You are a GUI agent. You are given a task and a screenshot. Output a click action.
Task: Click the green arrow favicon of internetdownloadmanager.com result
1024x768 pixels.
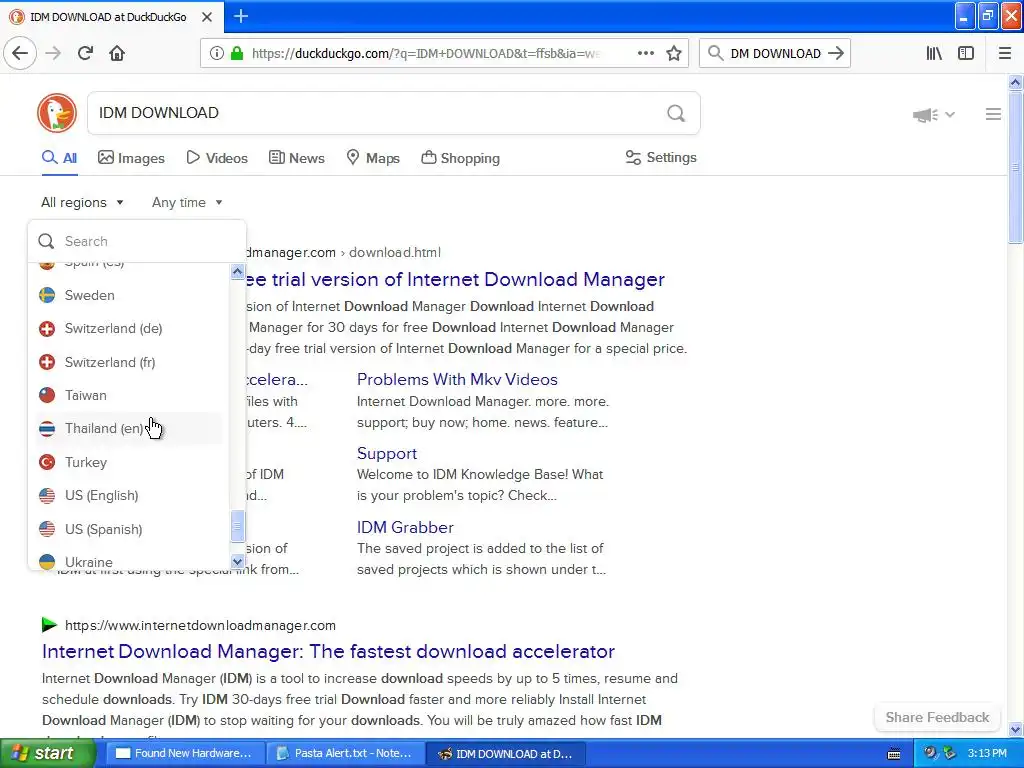(49, 625)
